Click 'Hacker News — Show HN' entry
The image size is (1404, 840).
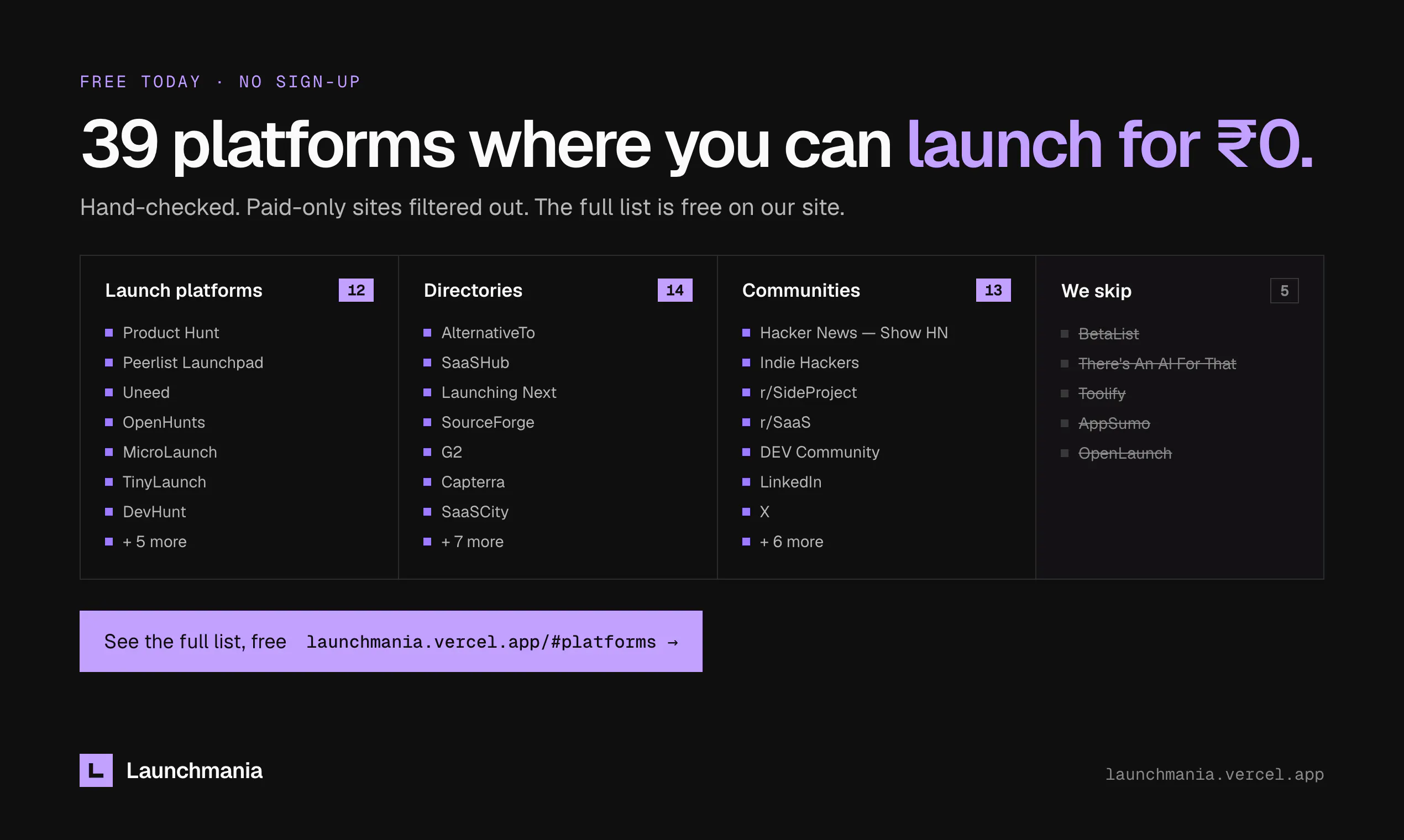click(853, 333)
